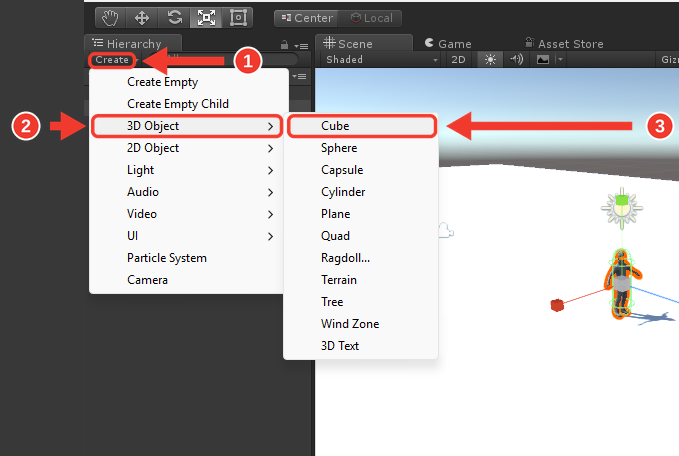Select Ragdoll... in the submenu
Image resolution: width=679 pixels, height=456 pixels.
361,258
